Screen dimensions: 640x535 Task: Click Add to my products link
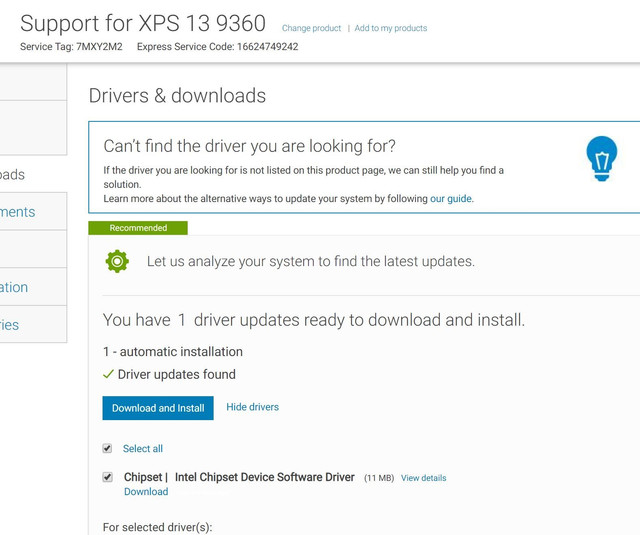coord(391,28)
